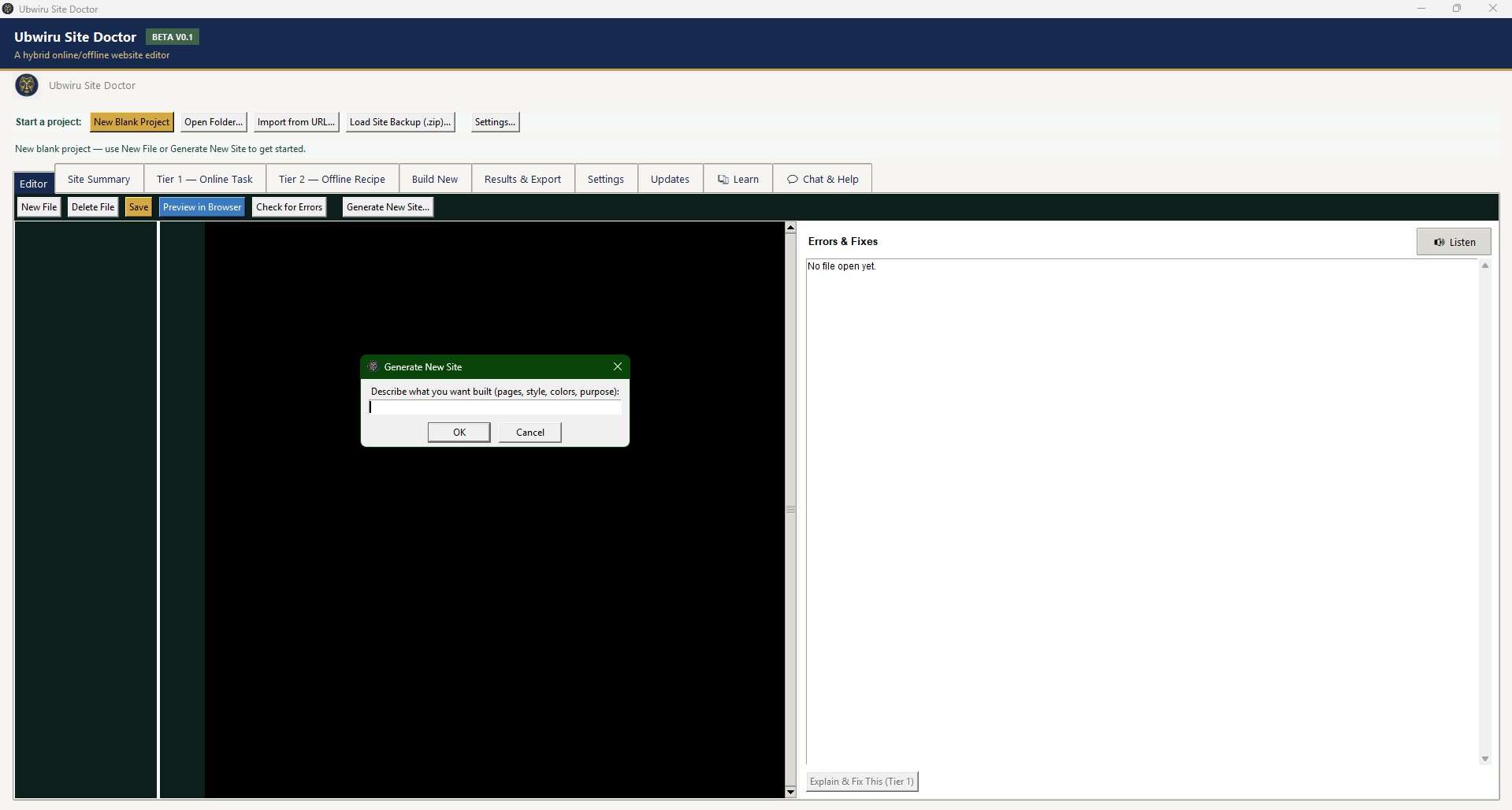The width and height of the screenshot is (1512, 810).
Task: Click New File in editor toolbar
Action: click(x=39, y=207)
